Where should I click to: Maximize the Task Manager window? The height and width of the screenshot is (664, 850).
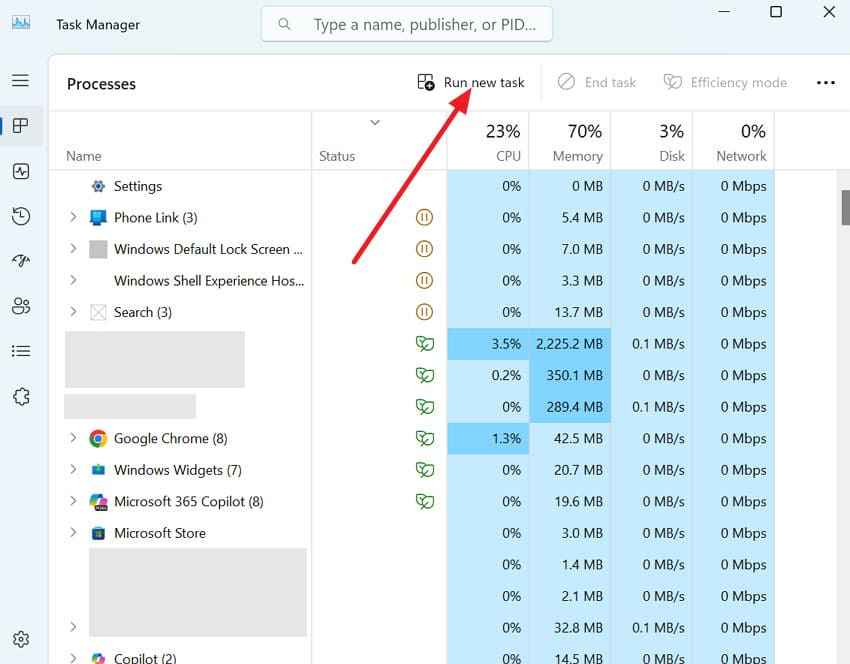(x=776, y=11)
